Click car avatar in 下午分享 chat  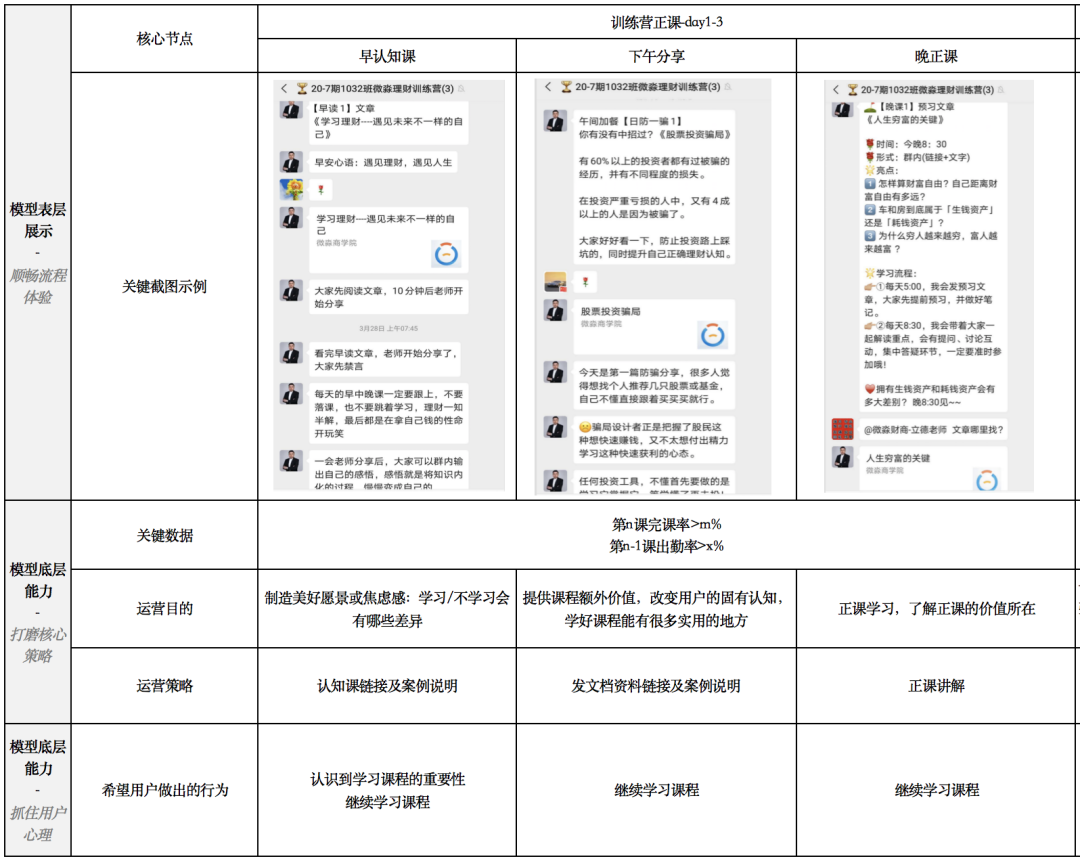click(555, 282)
